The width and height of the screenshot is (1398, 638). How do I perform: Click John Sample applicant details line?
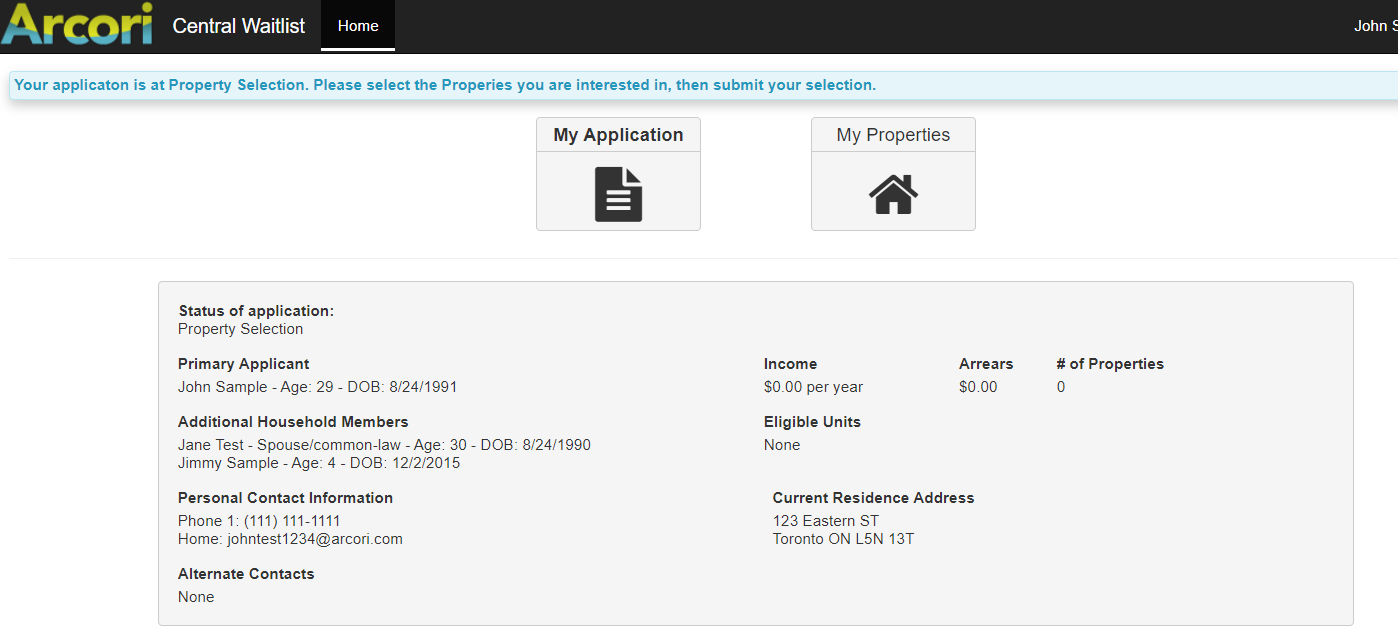(x=317, y=387)
